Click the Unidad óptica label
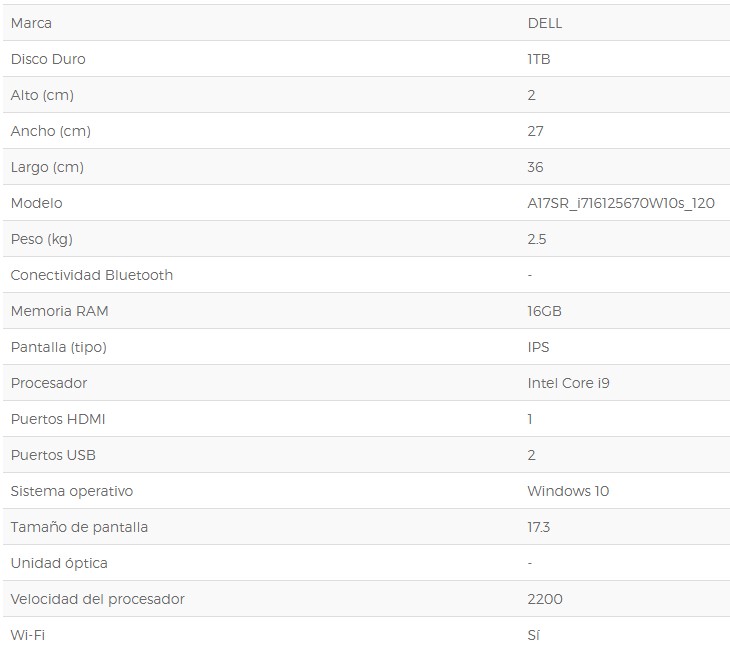The height and width of the screenshot is (663, 730). click(x=59, y=563)
